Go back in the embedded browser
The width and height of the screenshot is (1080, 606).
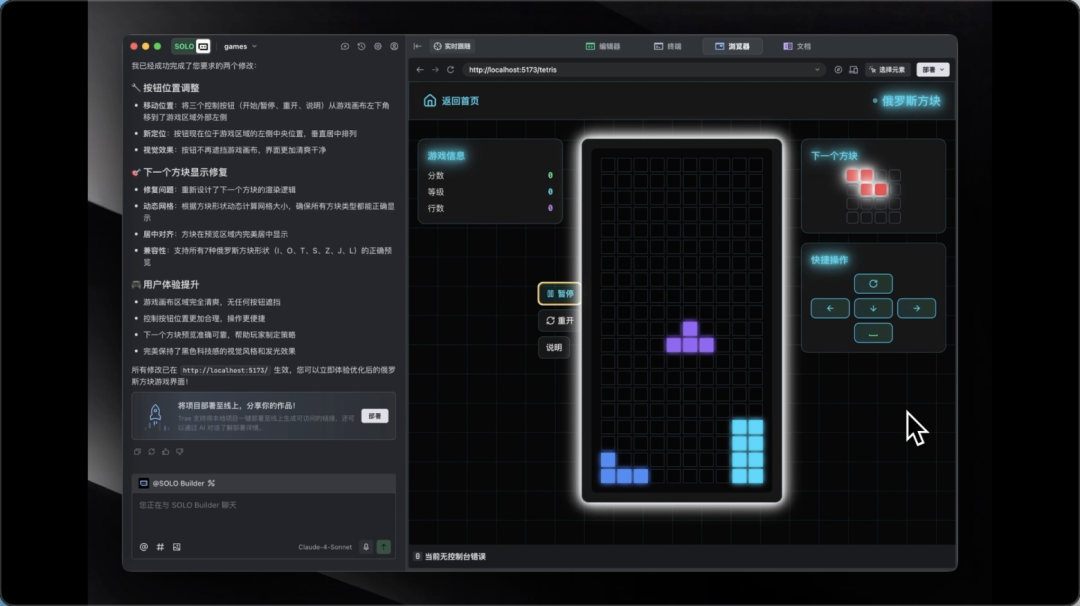pyautogui.click(x=419, y=70)
